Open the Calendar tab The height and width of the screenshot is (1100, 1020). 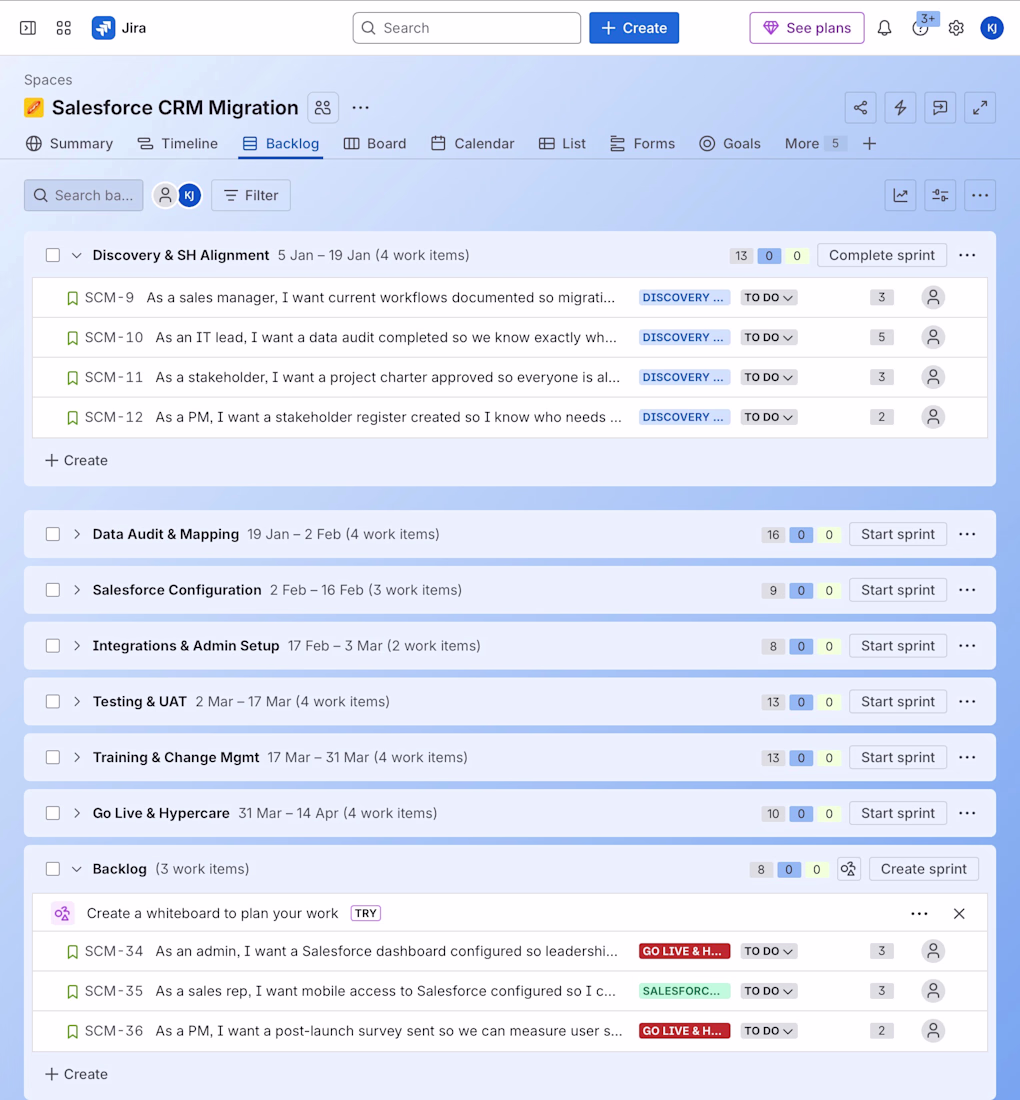pos(473,144)
